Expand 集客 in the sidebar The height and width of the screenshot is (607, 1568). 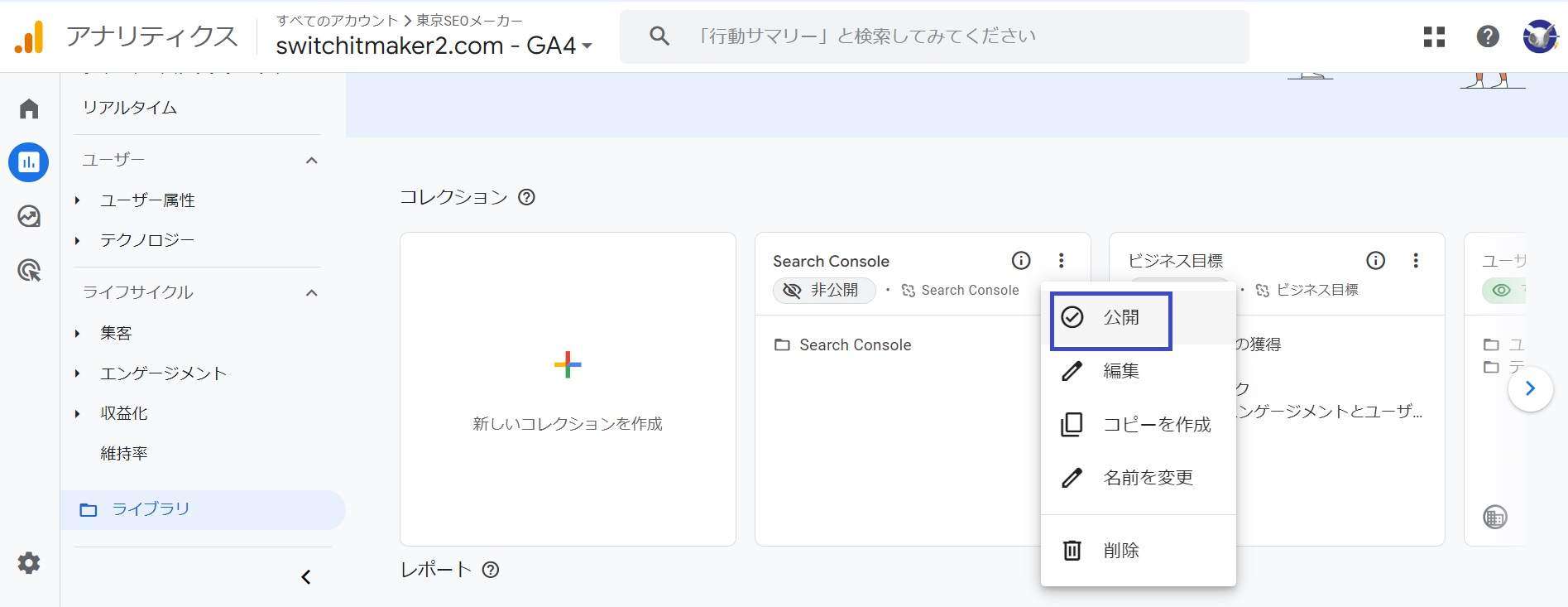coord(78,334)
